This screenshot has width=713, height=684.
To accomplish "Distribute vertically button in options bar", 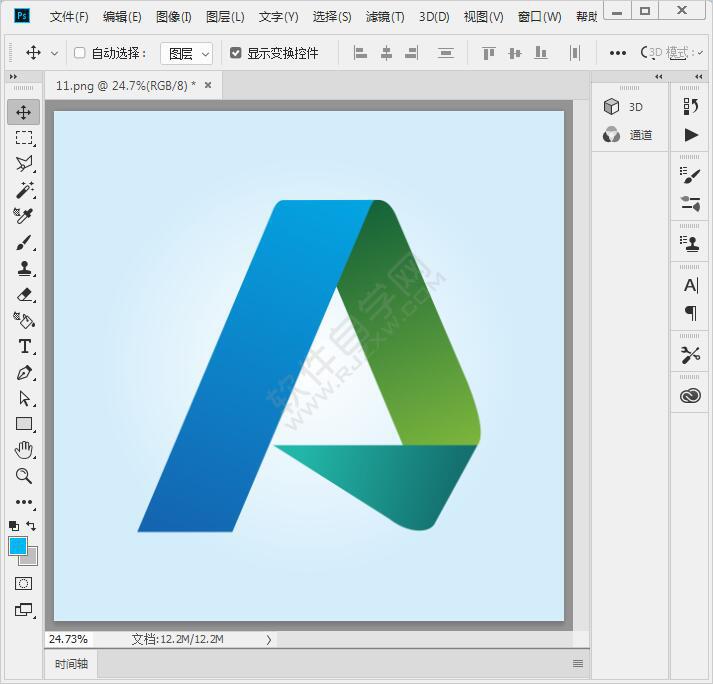I will click(446, 53).
